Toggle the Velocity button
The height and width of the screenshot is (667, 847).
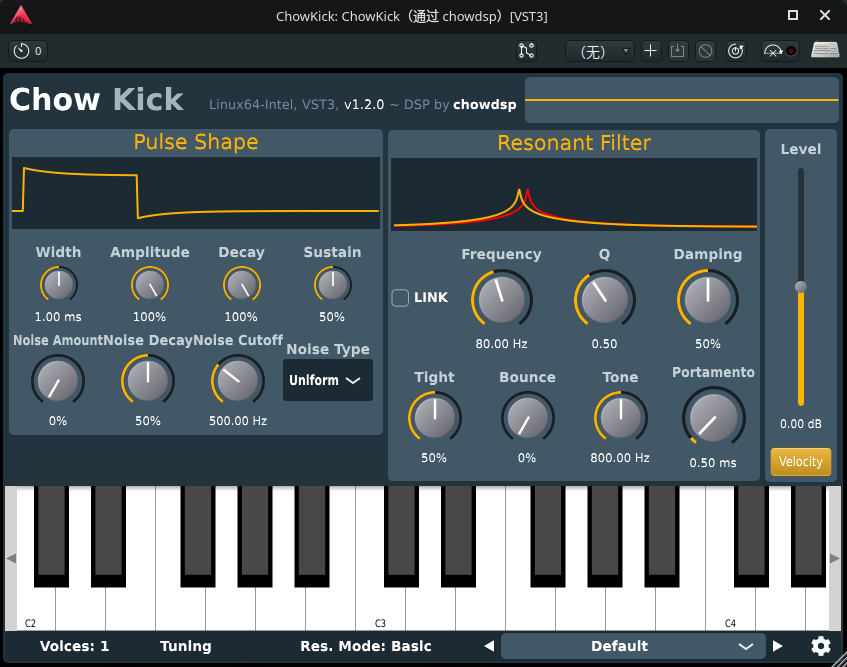point(801,462)
